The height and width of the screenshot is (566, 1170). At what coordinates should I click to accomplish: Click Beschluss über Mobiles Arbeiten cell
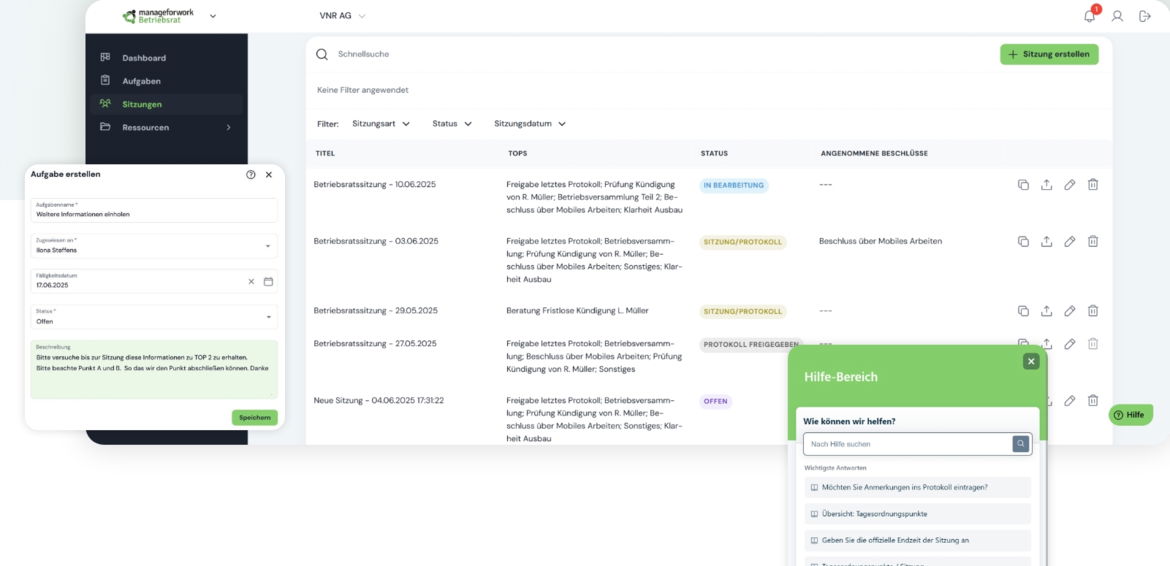point(880,242)
